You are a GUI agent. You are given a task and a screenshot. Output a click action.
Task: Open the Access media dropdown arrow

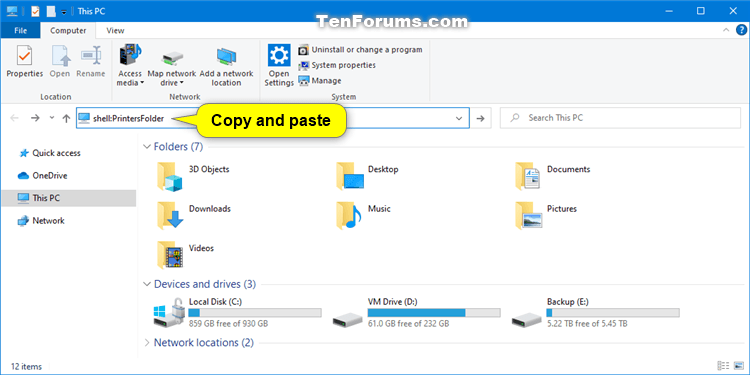[142, 83]
